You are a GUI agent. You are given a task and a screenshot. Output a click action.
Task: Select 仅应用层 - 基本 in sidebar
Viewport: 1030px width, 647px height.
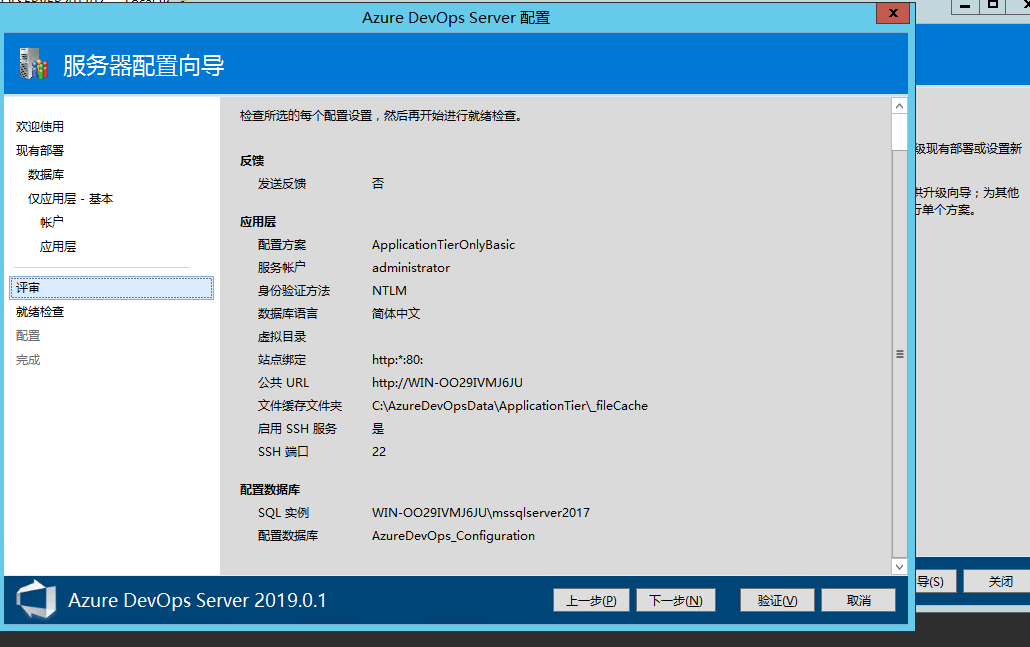71,199
